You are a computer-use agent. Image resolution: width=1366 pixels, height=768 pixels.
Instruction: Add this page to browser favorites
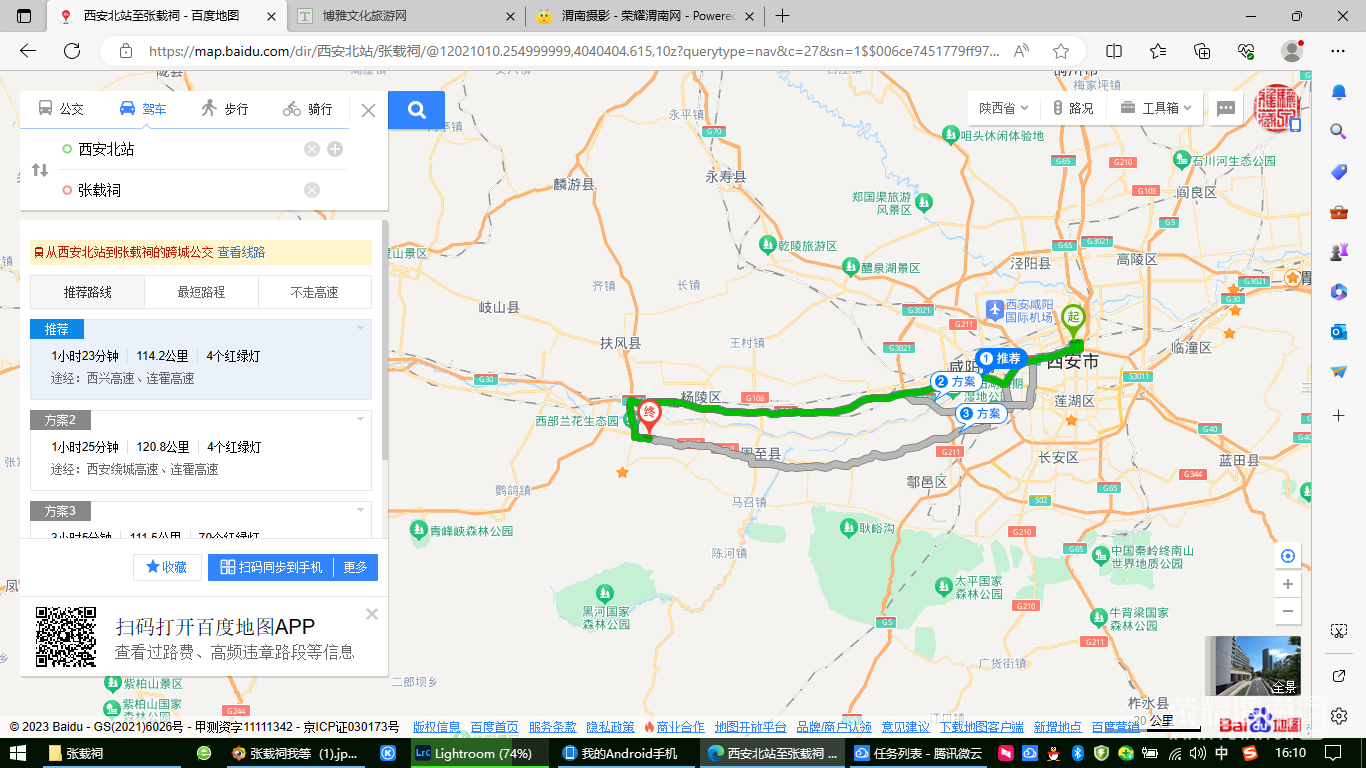click(x=1061, y=51)
